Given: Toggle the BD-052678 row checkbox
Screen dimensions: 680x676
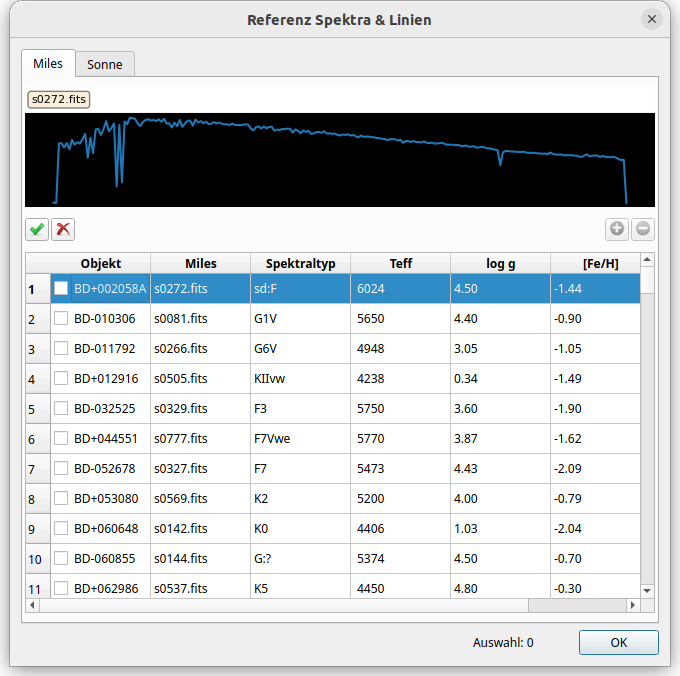Looking at the screenshot, I should click(61, 468).
